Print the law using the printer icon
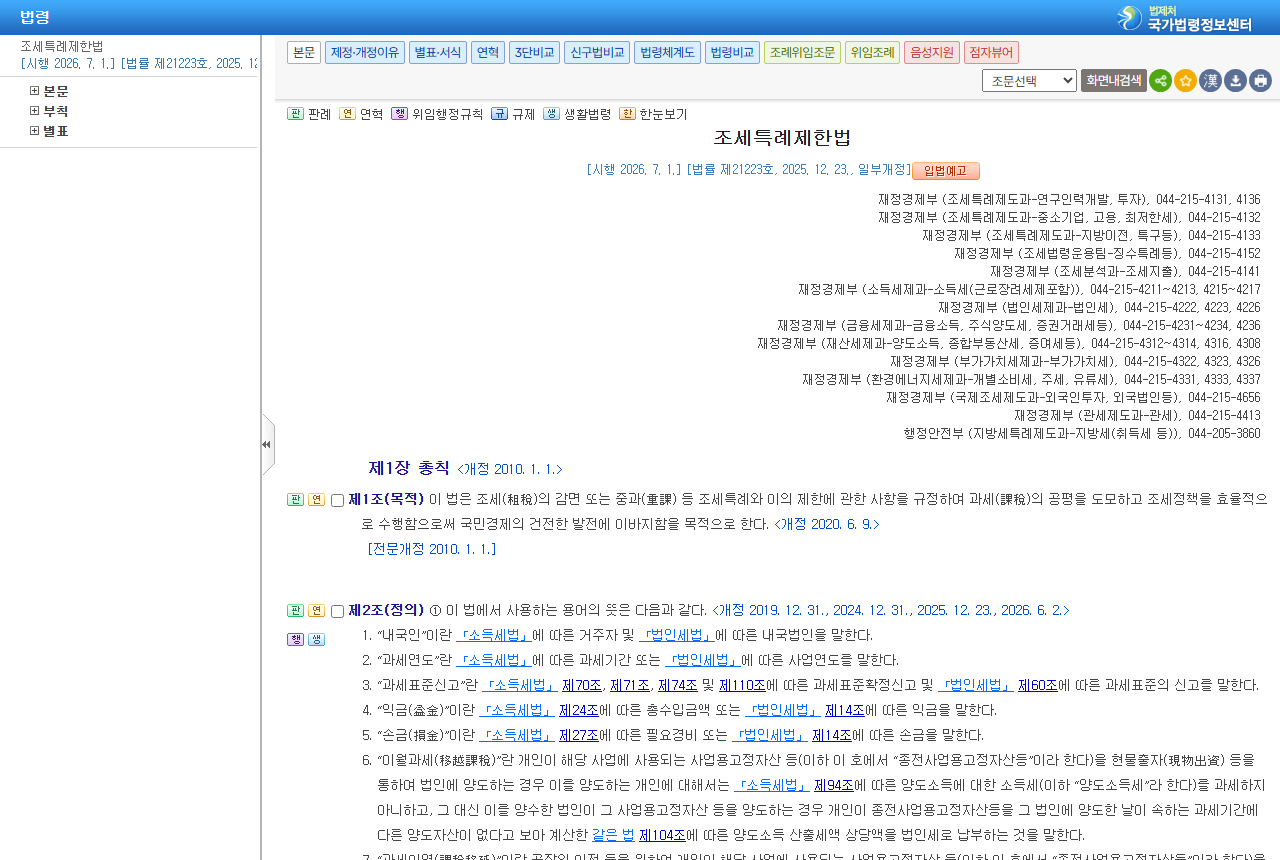 (x=1260, y=81)
